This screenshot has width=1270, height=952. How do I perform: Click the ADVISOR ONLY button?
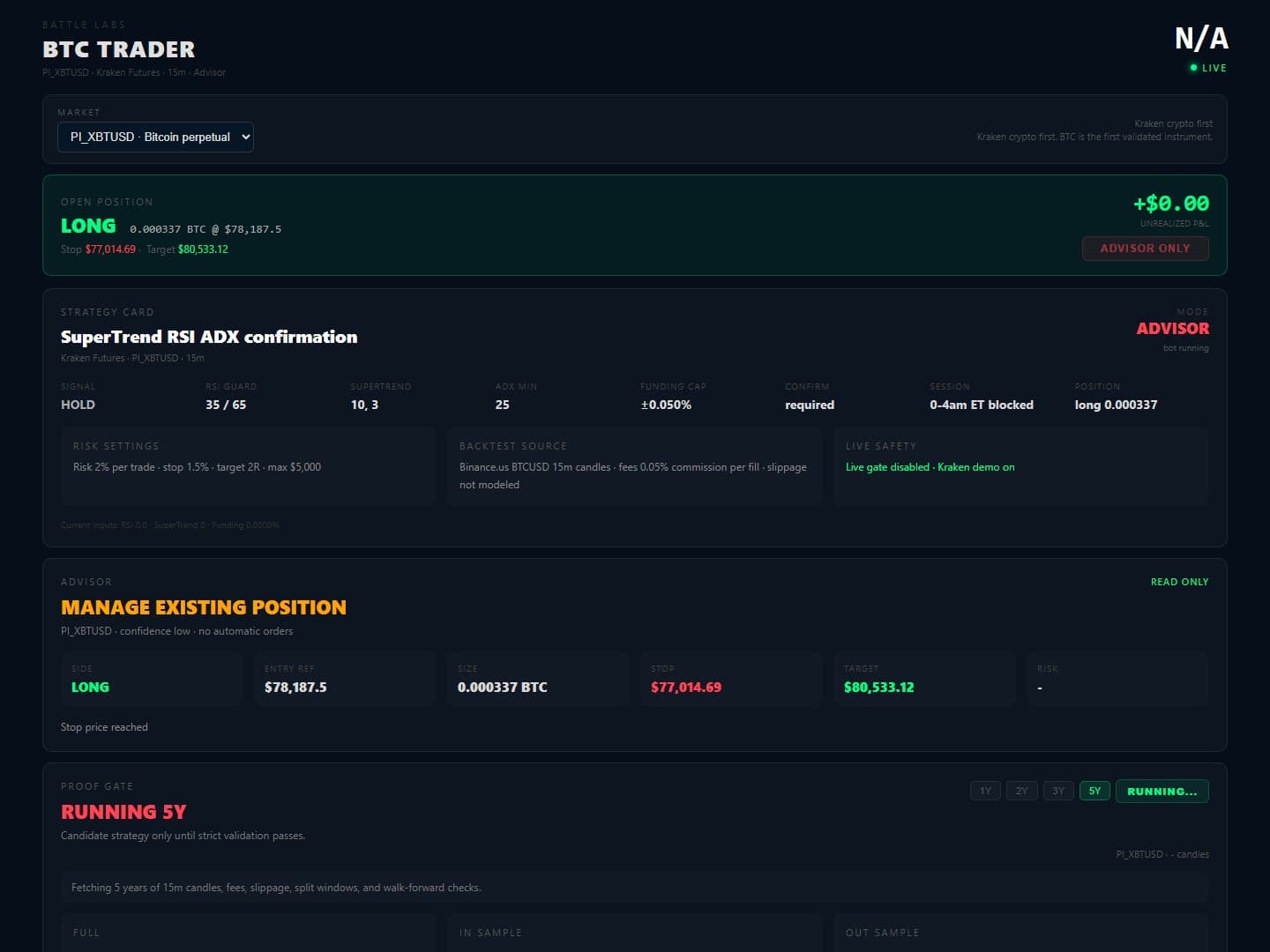pyautogui.click(x=1145, y=249)
